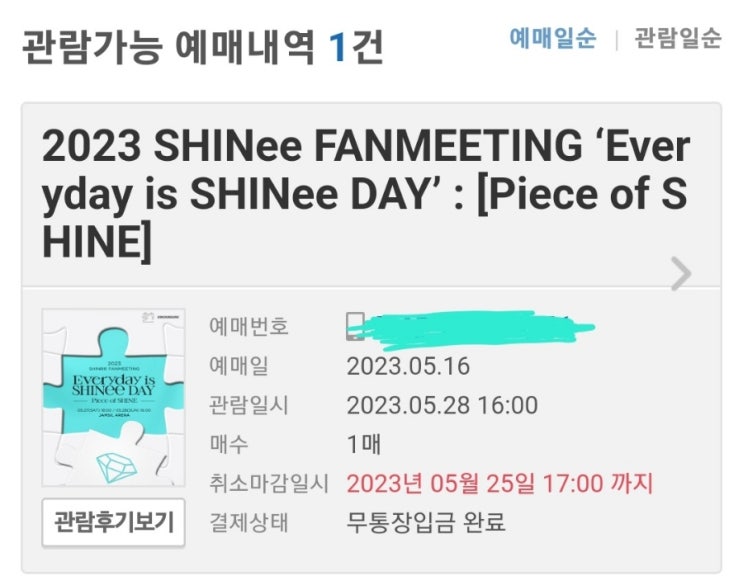
Task: Sort reservations by 예매일순
Action: coord(553,38)
